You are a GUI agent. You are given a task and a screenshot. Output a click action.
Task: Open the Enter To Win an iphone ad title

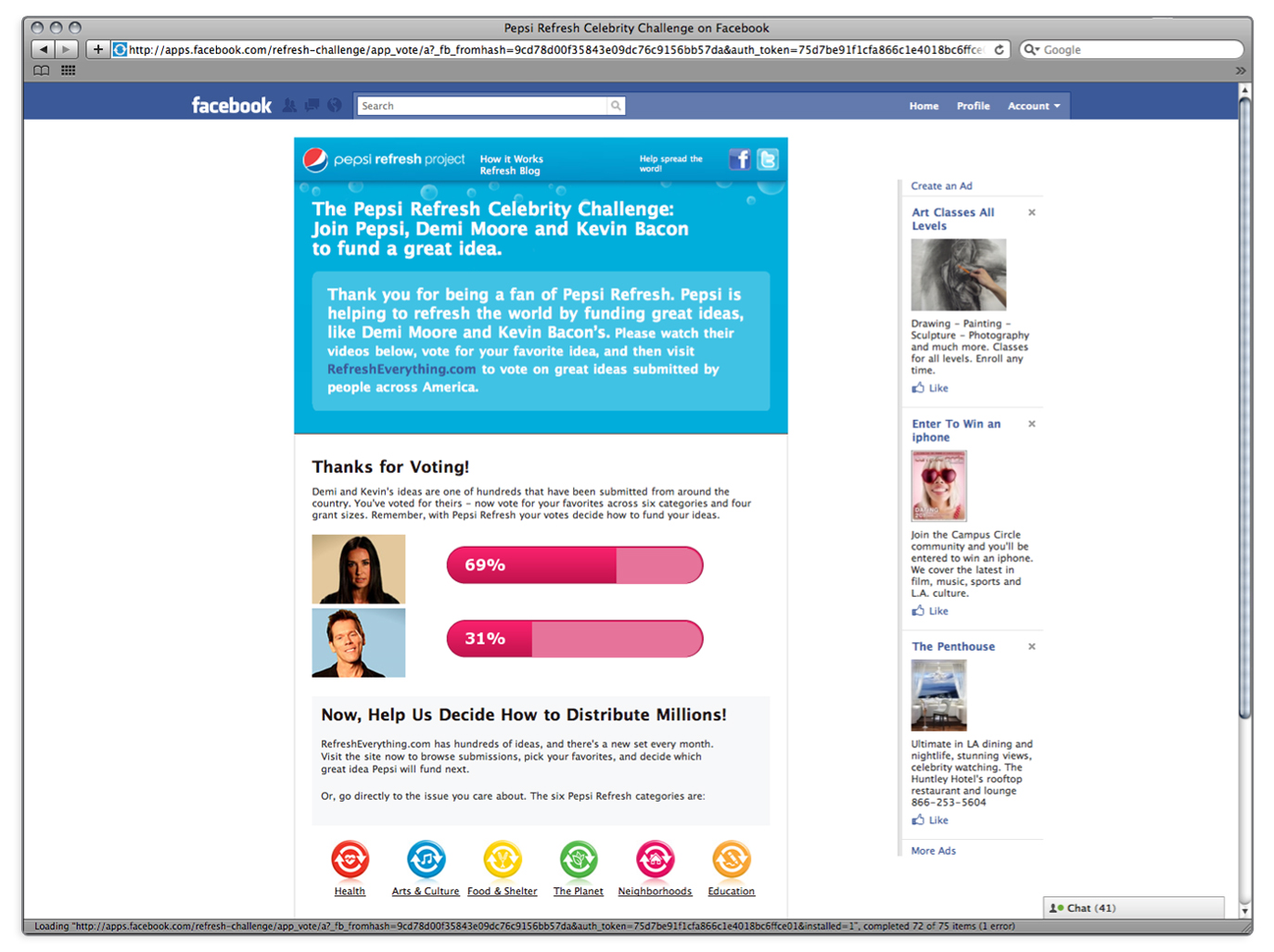click(956, 430)
